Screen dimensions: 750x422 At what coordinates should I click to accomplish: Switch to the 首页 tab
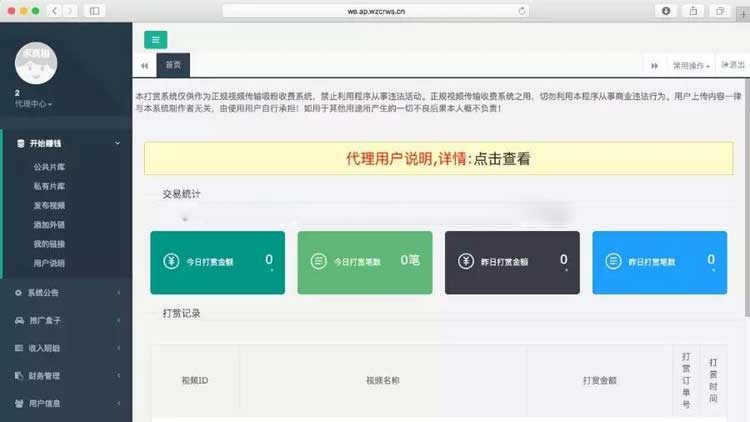tap(173, 65)
